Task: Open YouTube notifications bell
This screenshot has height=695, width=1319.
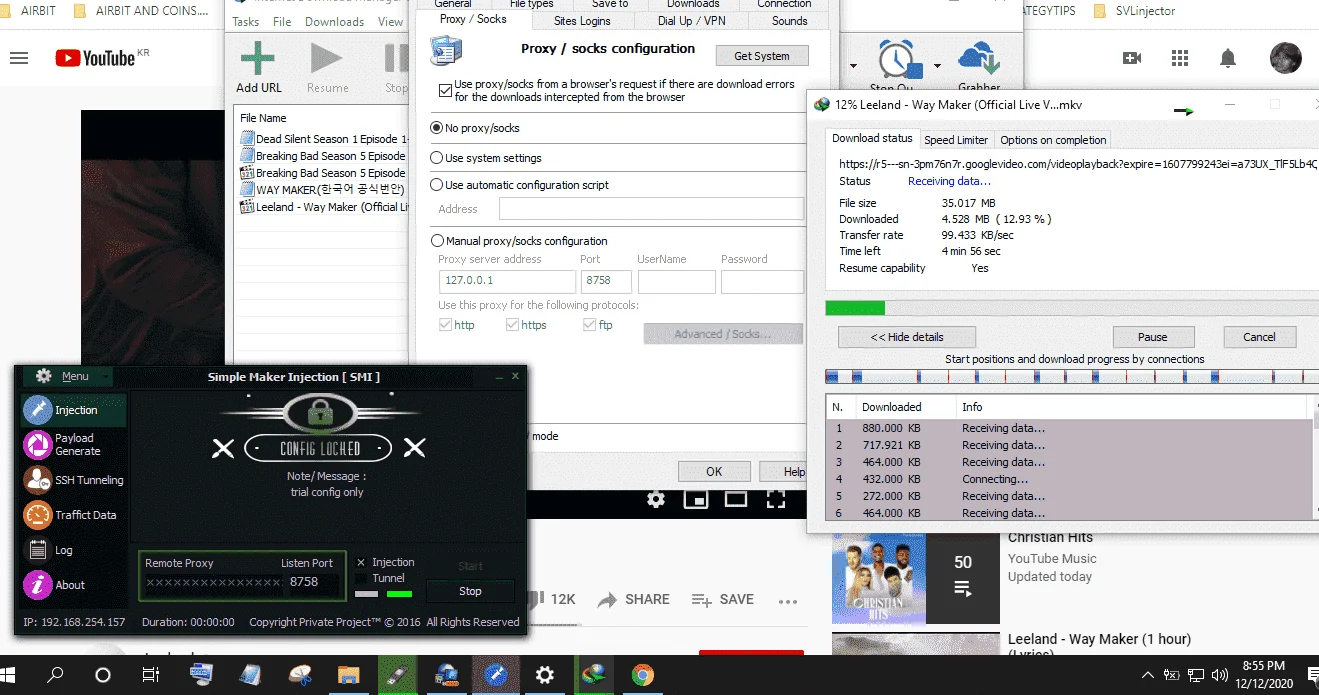Action: [x=1228, y=58]
